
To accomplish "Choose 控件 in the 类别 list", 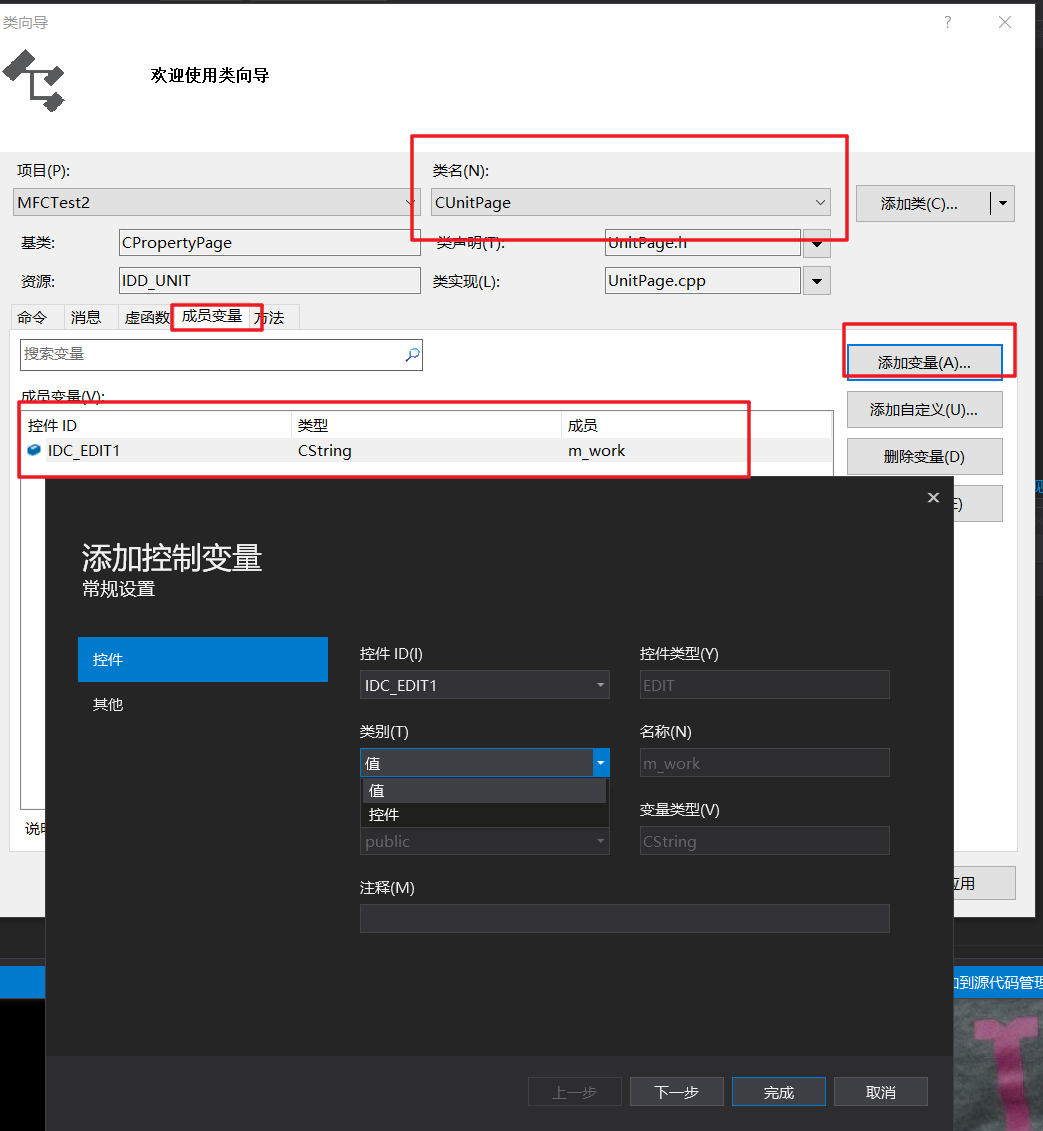I will click(x=485, y=815).
